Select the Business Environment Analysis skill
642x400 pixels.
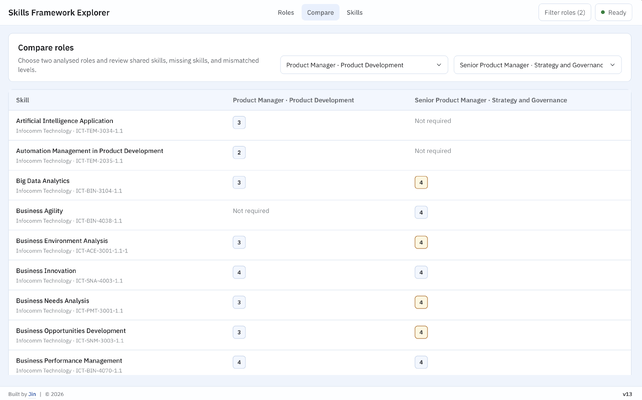tap(62, 241)
